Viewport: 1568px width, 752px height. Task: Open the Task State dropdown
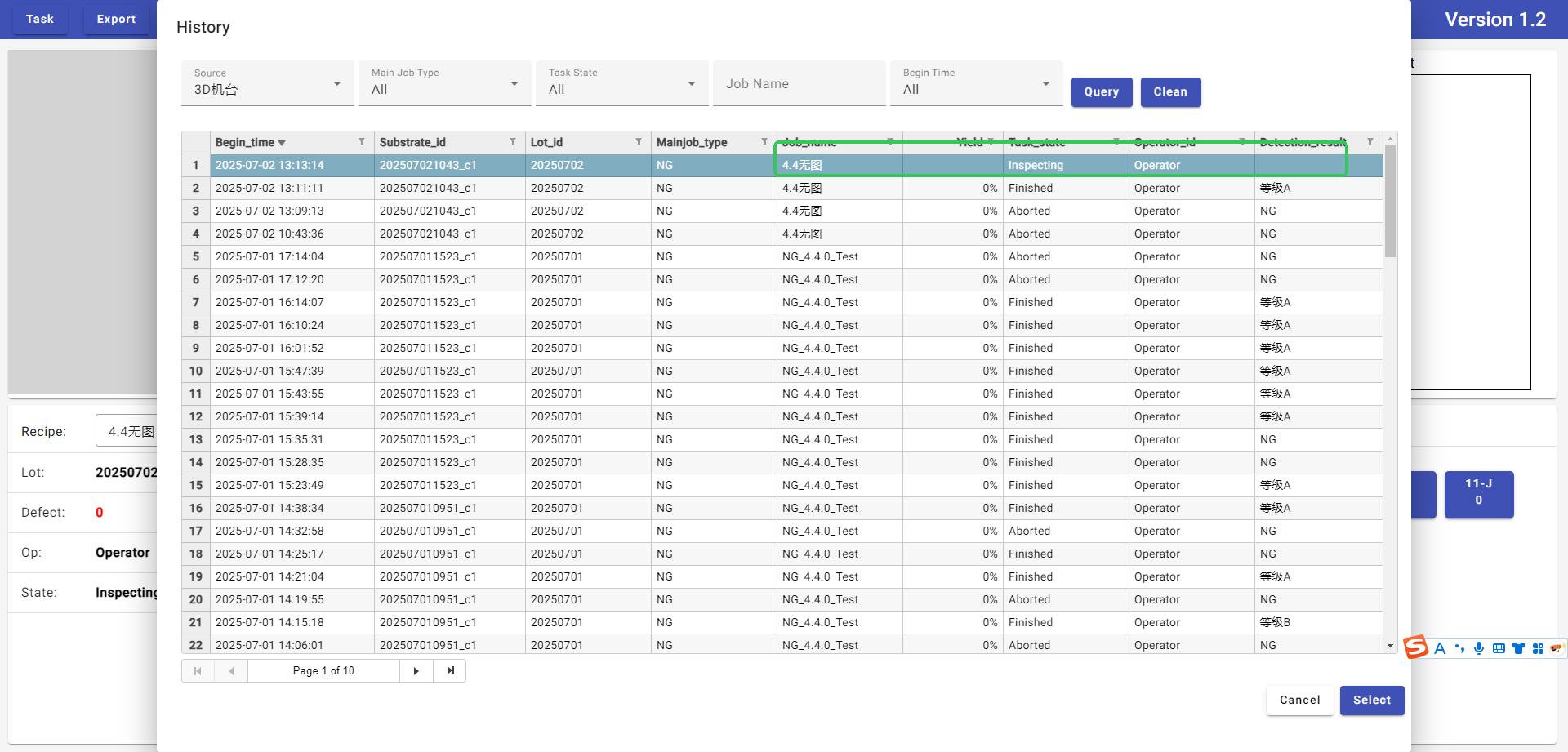coord(622,84)
